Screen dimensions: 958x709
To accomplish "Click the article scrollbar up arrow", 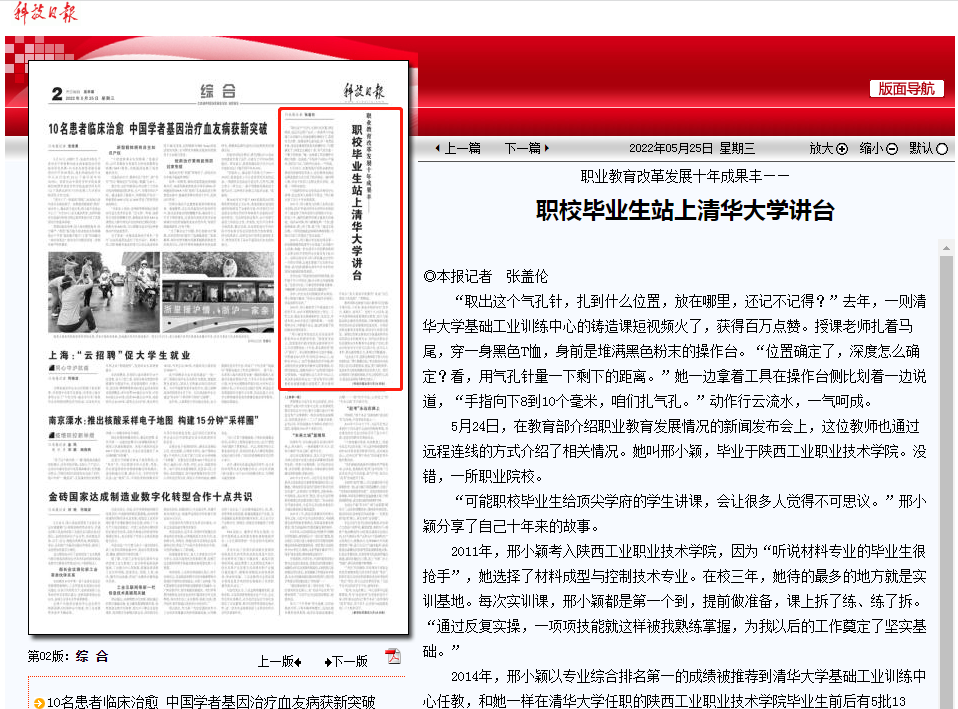I will [x=946, y=248].
